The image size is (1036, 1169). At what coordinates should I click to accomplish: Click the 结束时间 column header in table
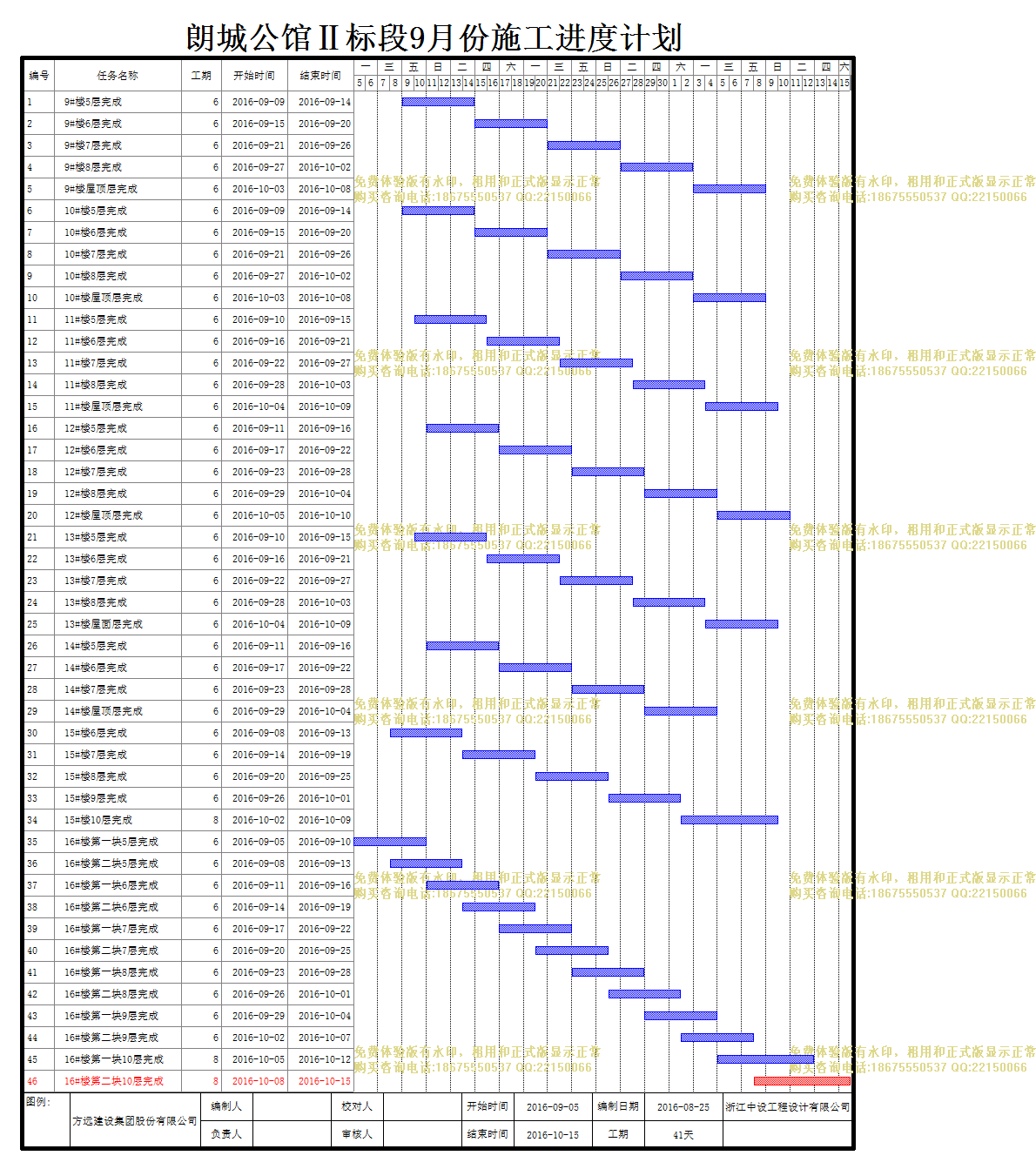(x=320, y=76)
